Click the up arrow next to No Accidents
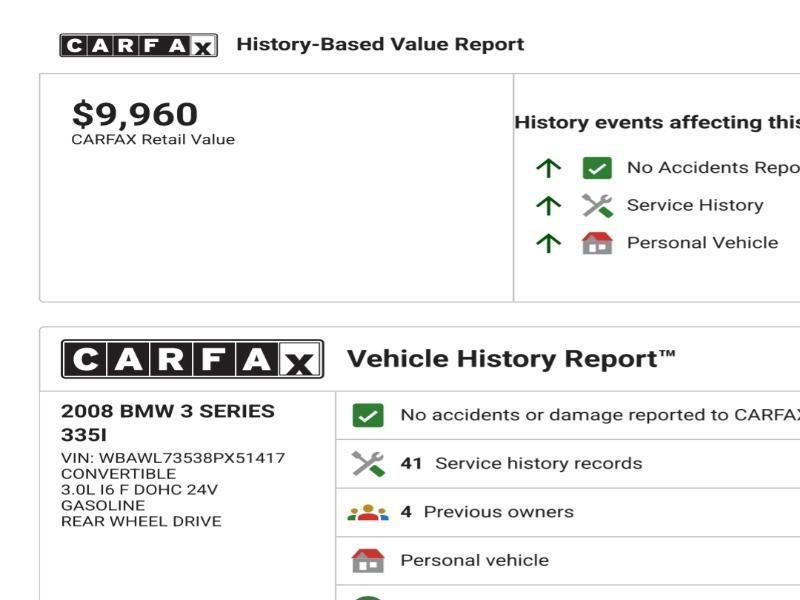 (x=548, y=168)
